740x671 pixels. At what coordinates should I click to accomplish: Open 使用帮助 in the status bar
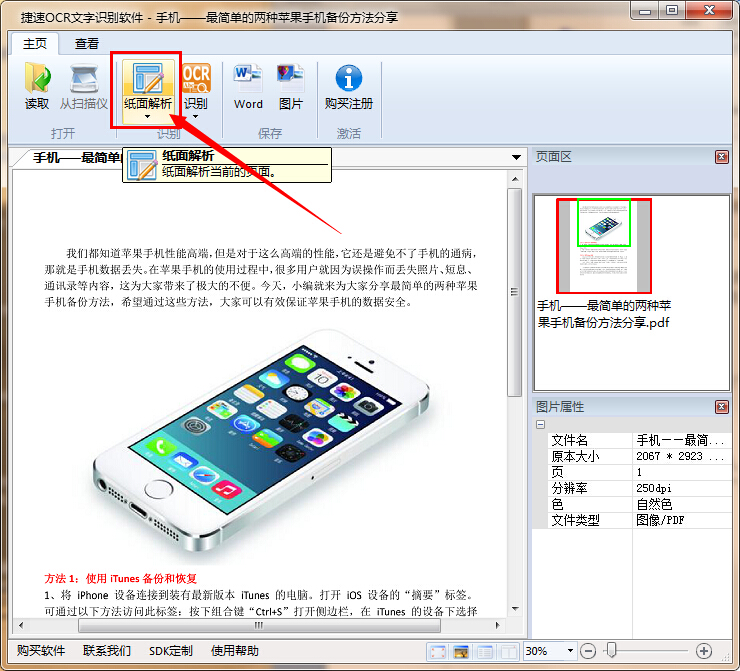tap(235, 651)
